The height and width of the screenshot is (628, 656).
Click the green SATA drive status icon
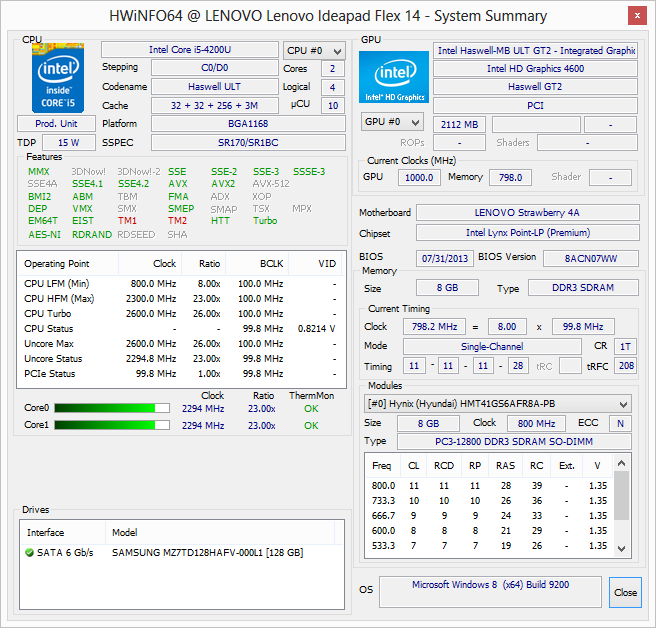pos(29,553)
